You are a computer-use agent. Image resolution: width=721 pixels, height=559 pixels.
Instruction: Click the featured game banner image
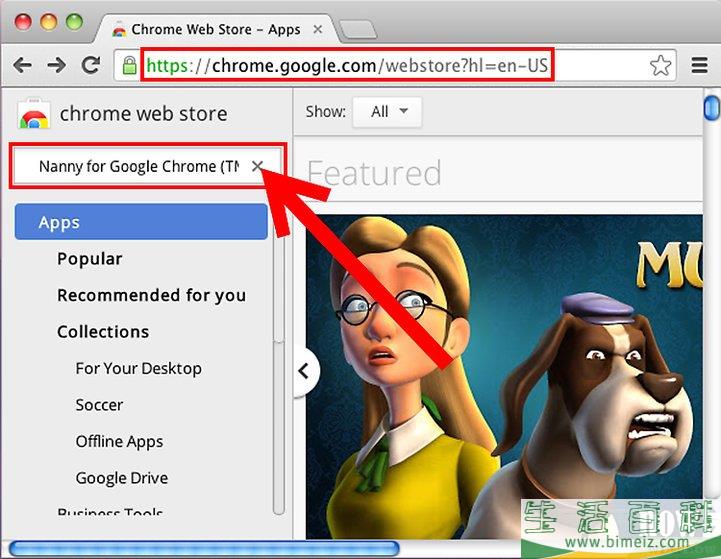point(504,377)
